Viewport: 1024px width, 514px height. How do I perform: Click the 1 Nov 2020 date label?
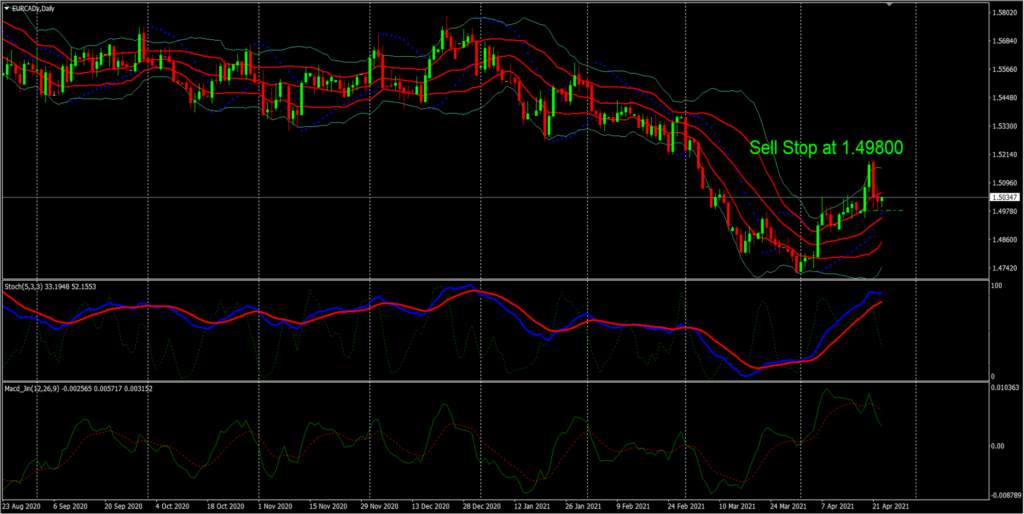(278, 506)
